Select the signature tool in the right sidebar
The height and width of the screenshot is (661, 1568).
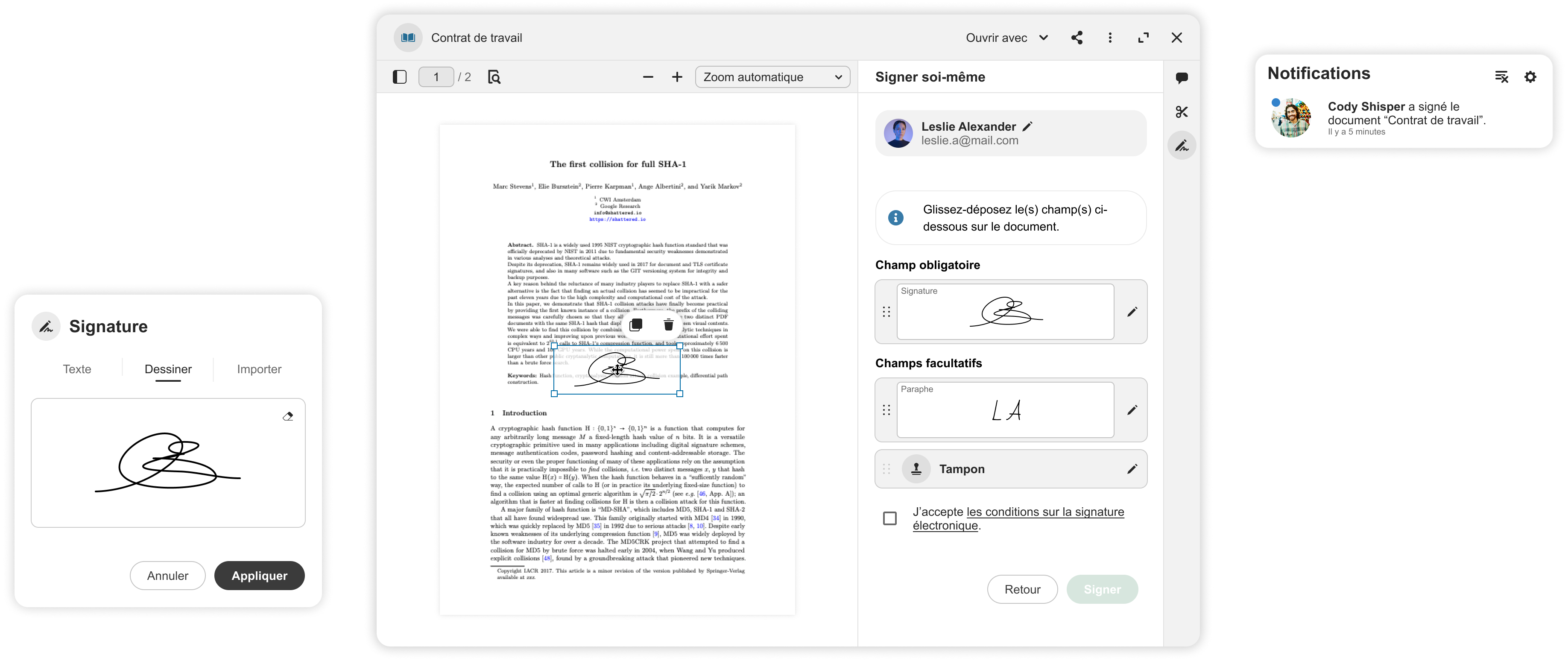1182,146
